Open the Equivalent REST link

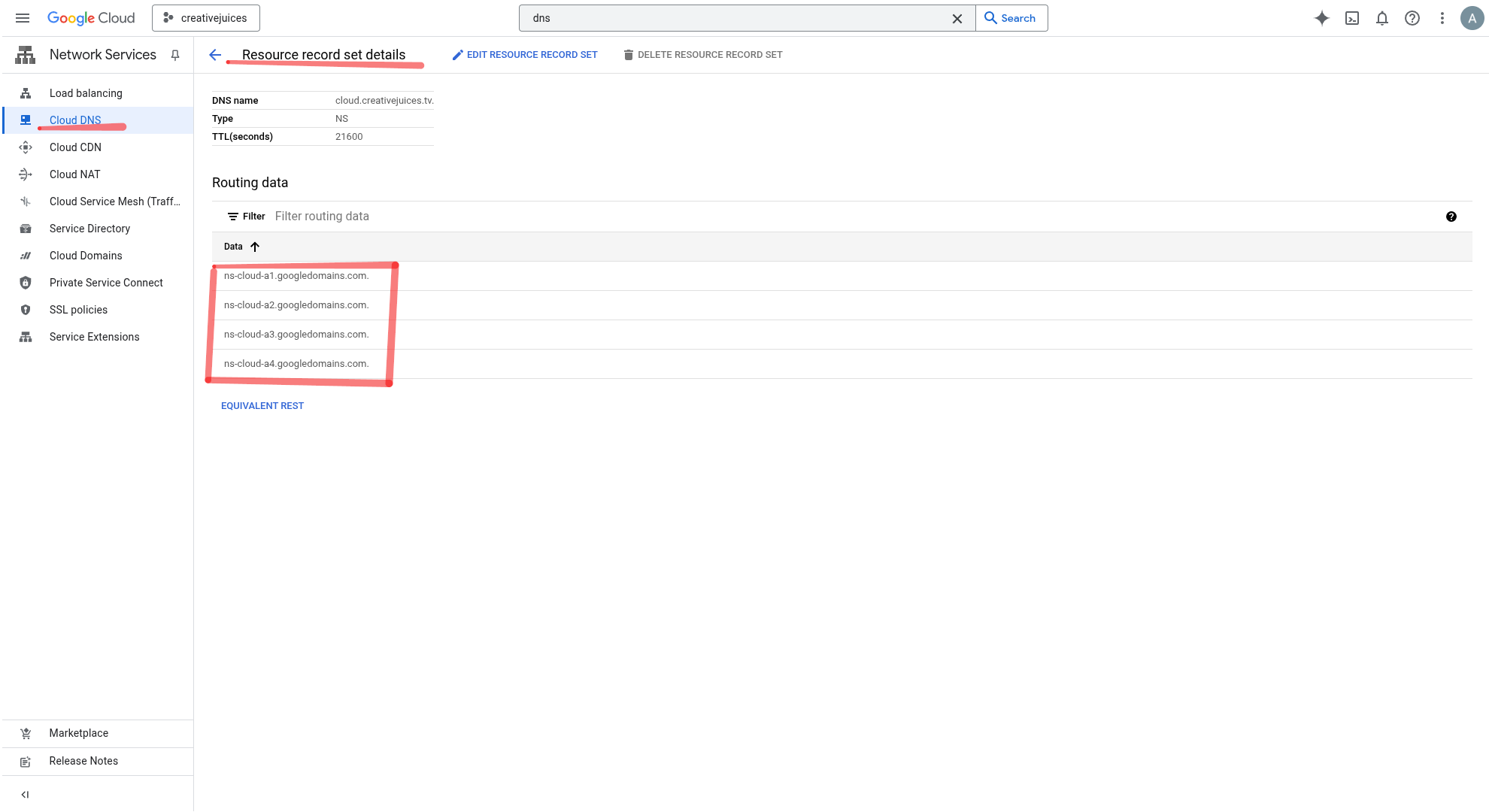(262, 406)
